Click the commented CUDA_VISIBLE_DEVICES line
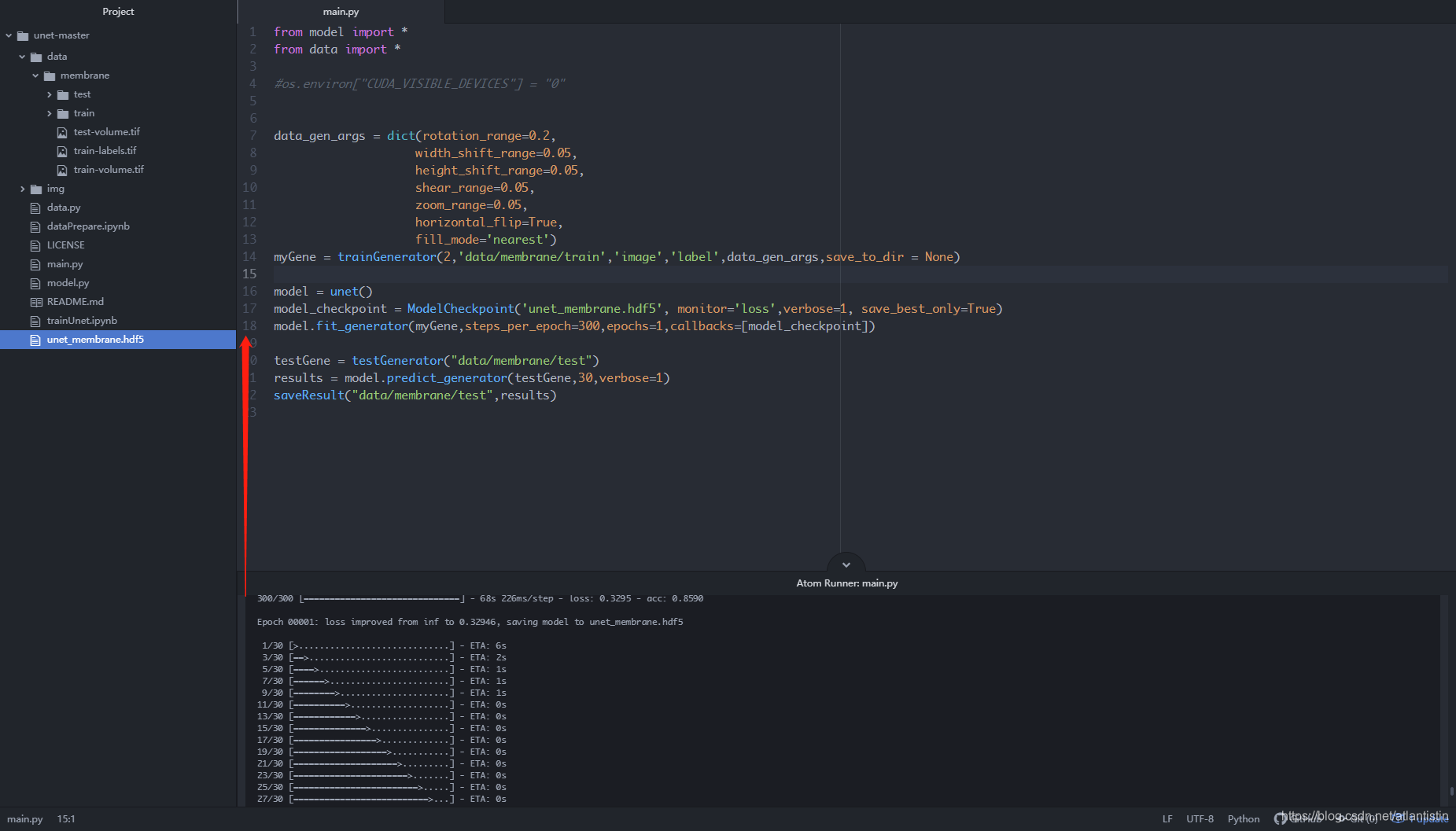 pos(419,84)
